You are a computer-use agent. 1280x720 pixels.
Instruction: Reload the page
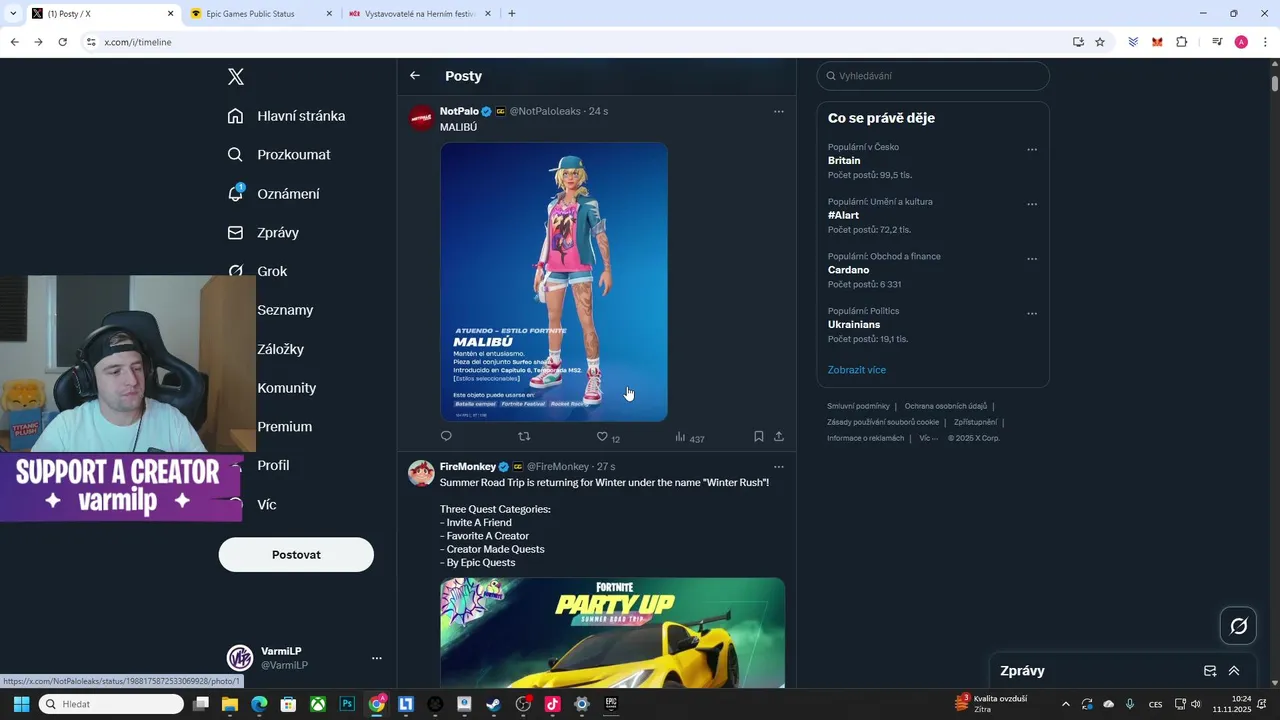pos(62,42)
